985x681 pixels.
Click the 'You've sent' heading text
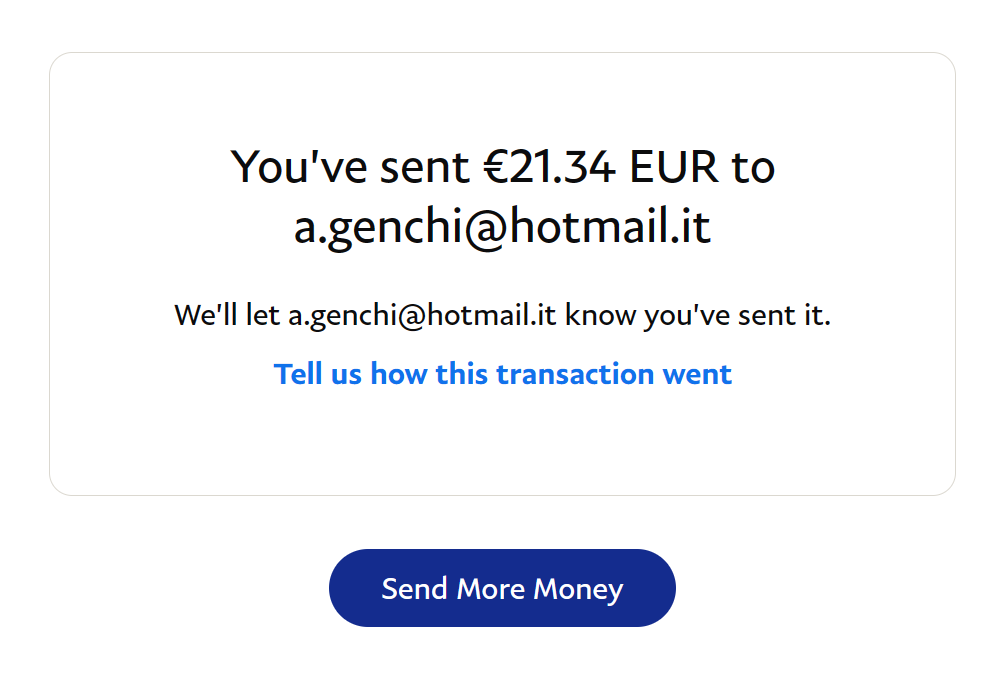pyautogui.click(x=350, y=167)
